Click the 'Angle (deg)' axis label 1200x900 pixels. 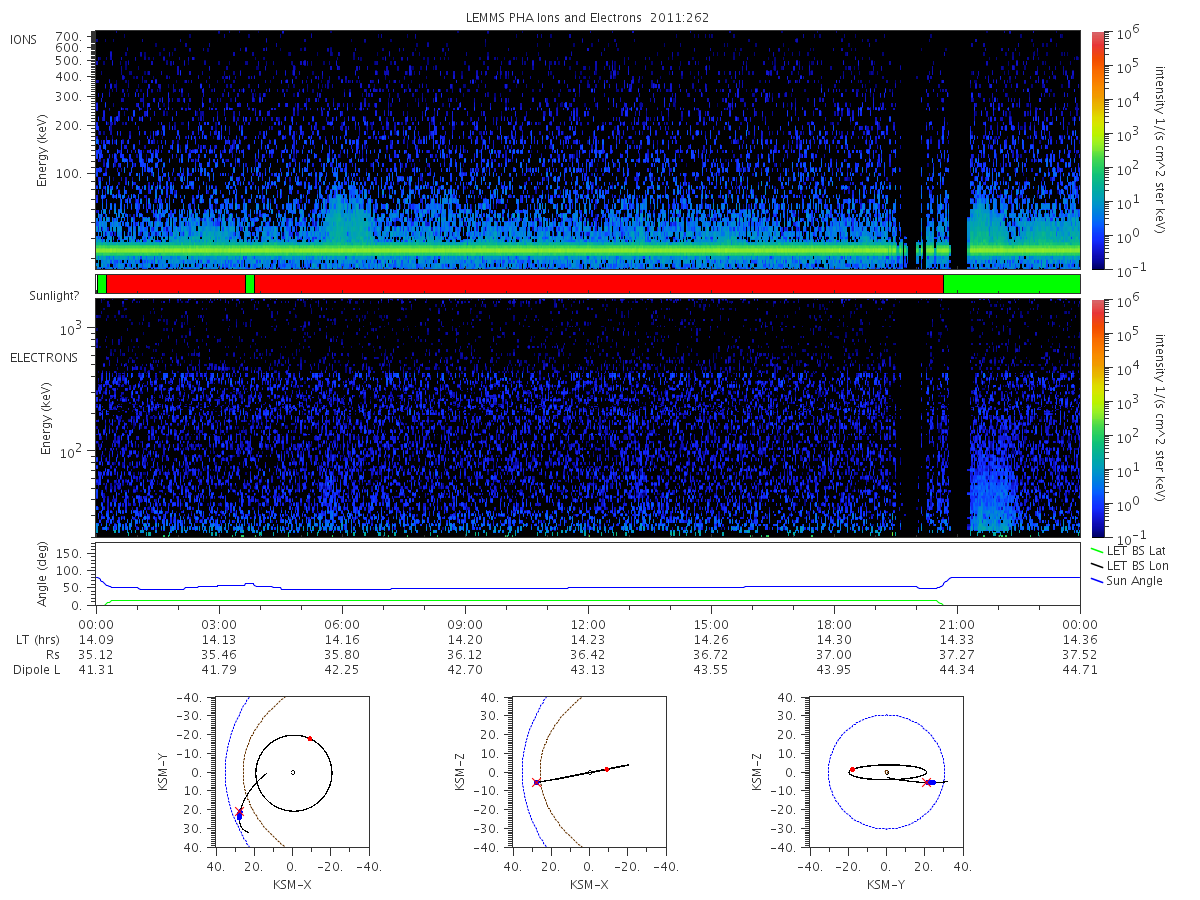pyautogui.click(x=43, y=575)
